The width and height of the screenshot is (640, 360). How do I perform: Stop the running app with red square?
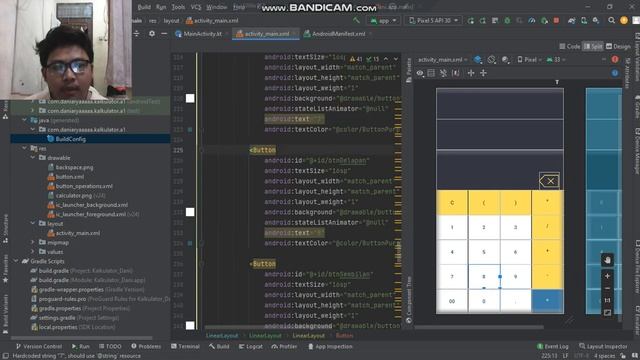coord(556,20)
